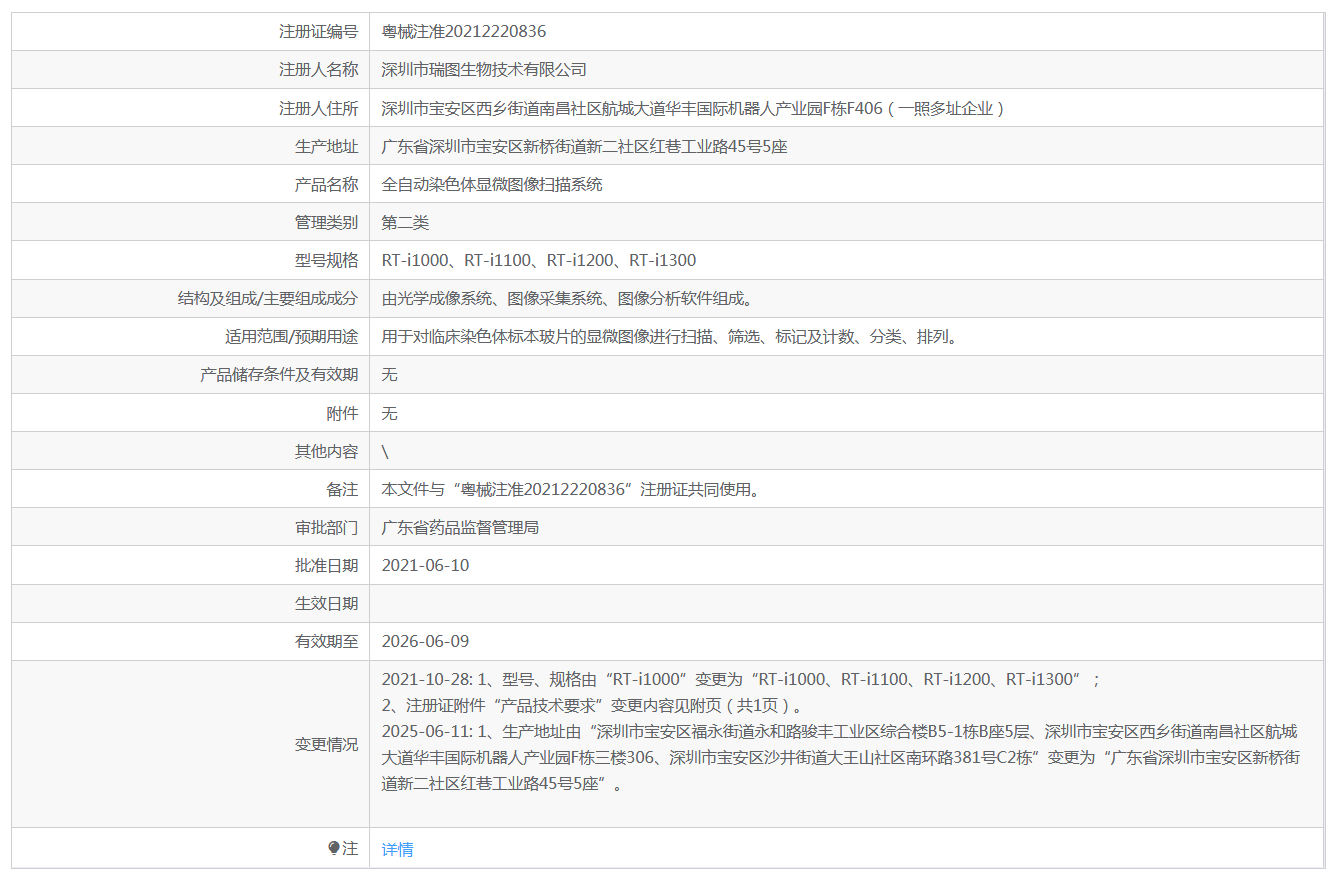Select model list RT-i1000、RT-i1100、RT-i1200、RT-i1300
The image size is (1336, 872).
click(x=539, y=260)
